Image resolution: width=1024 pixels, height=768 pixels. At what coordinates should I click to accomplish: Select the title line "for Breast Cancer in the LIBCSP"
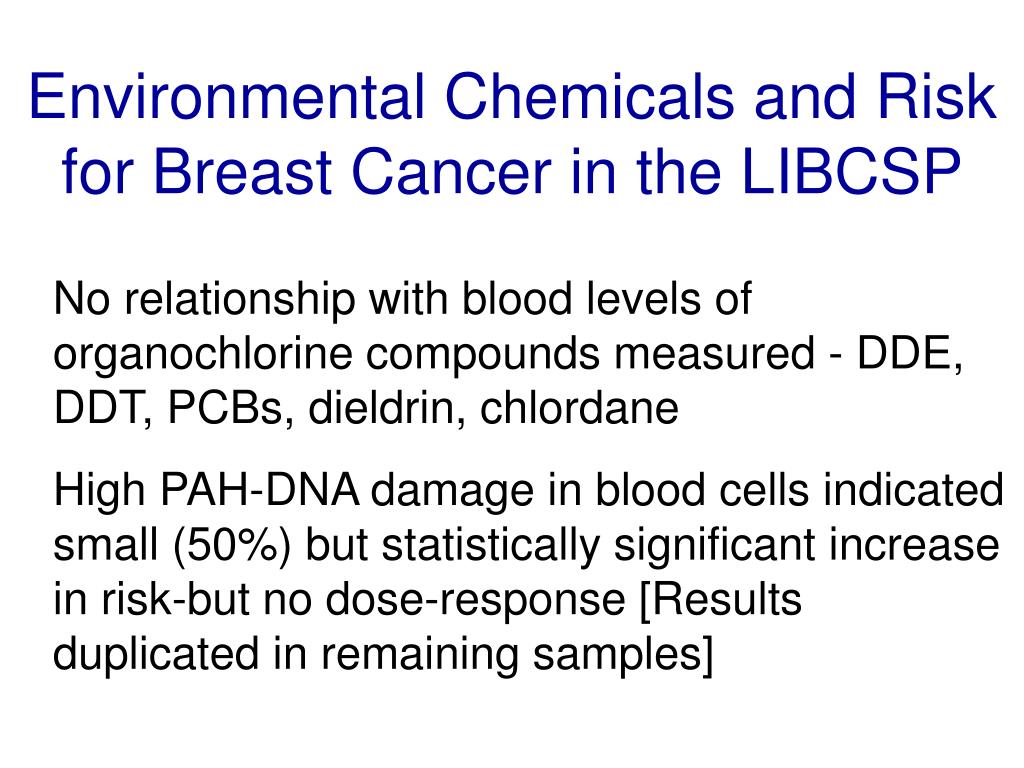(511, 172)
